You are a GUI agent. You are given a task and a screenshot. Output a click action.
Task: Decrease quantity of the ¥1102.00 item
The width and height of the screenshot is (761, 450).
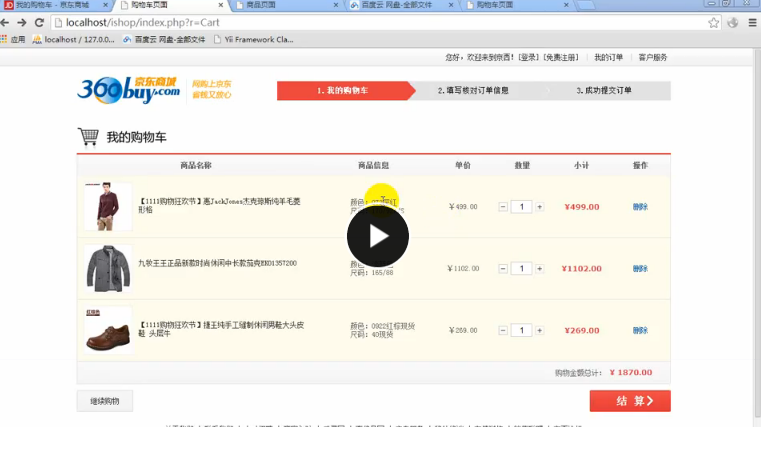(x=503, y=268)
